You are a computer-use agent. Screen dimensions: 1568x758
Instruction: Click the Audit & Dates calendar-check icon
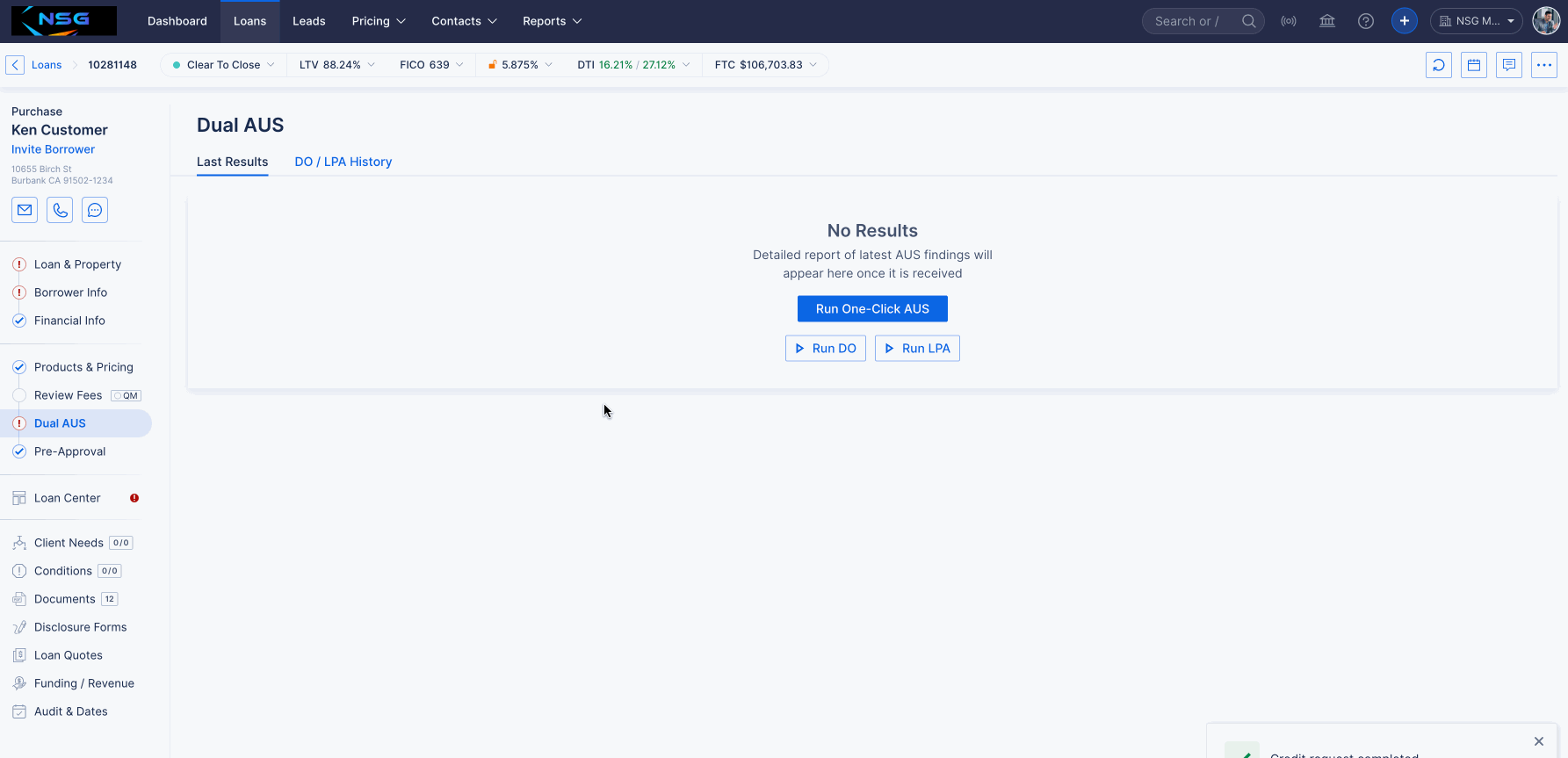click(19, 711)
